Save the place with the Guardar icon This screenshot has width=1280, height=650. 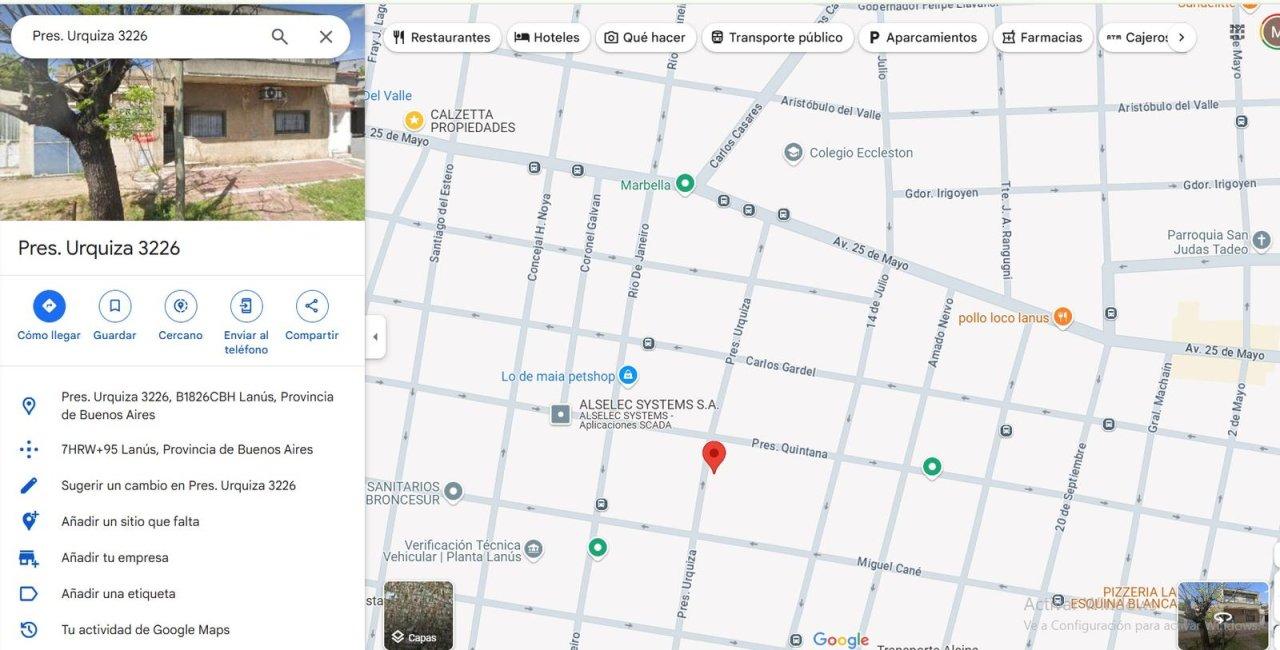[115, 306]
